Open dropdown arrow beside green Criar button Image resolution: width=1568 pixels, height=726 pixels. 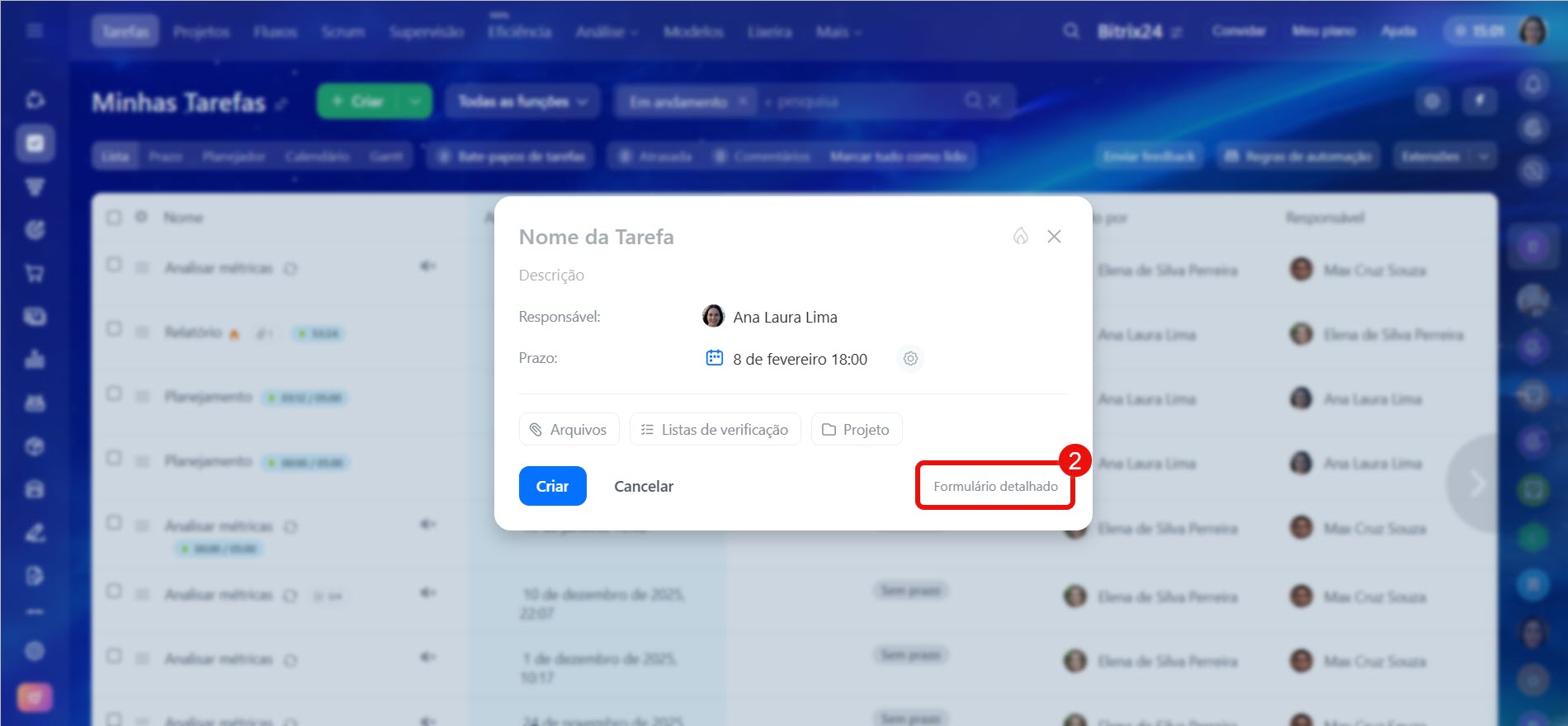[x=415, y=101]
